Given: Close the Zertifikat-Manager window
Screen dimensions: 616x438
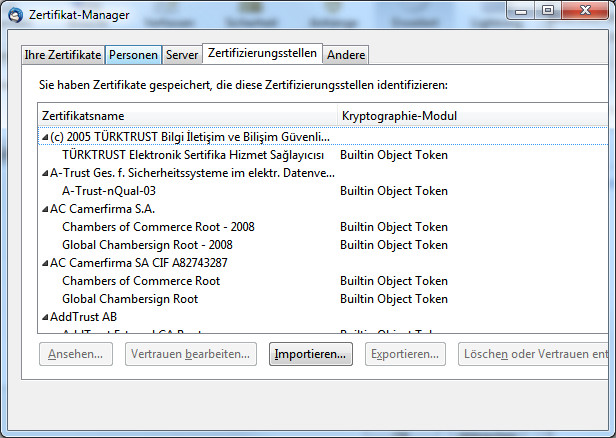Looking at the screenshot, I should 585,11.
